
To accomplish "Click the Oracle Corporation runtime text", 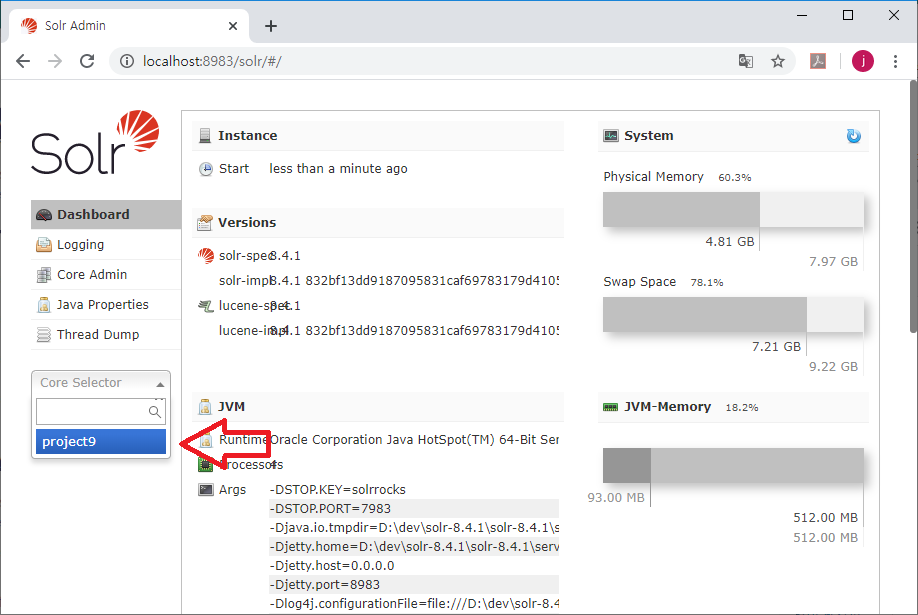I will point(414,440).
